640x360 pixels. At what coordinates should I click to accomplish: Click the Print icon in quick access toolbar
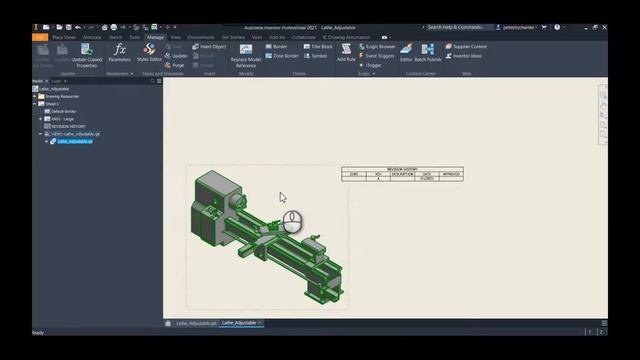tap(114, 27)
